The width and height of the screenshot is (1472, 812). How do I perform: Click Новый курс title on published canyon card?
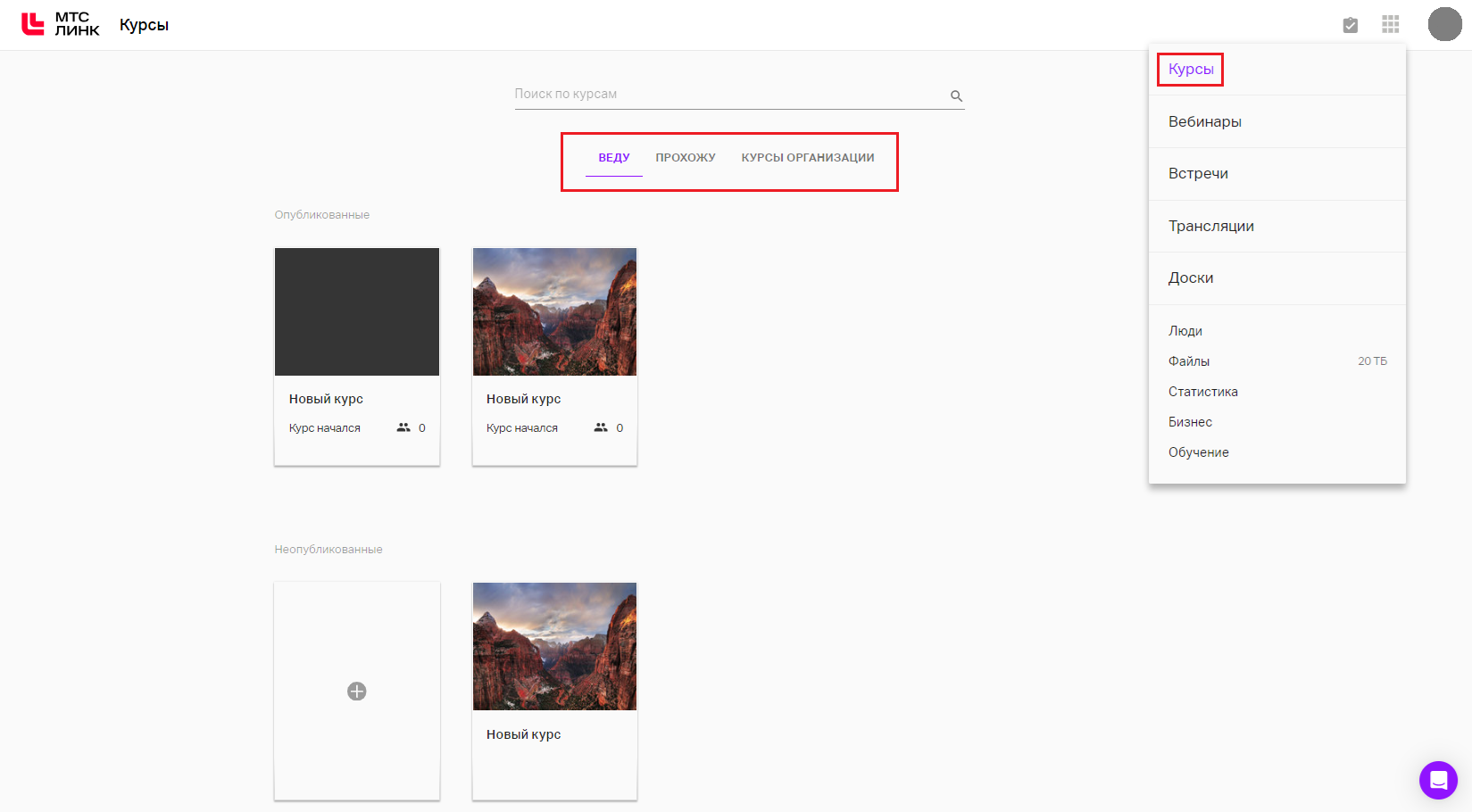coord(523,399)
